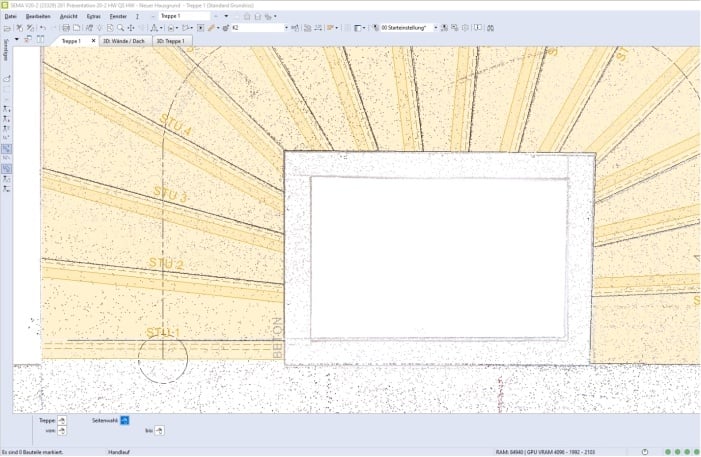Click the open file icon in toolbar

[x=7, y=28]
